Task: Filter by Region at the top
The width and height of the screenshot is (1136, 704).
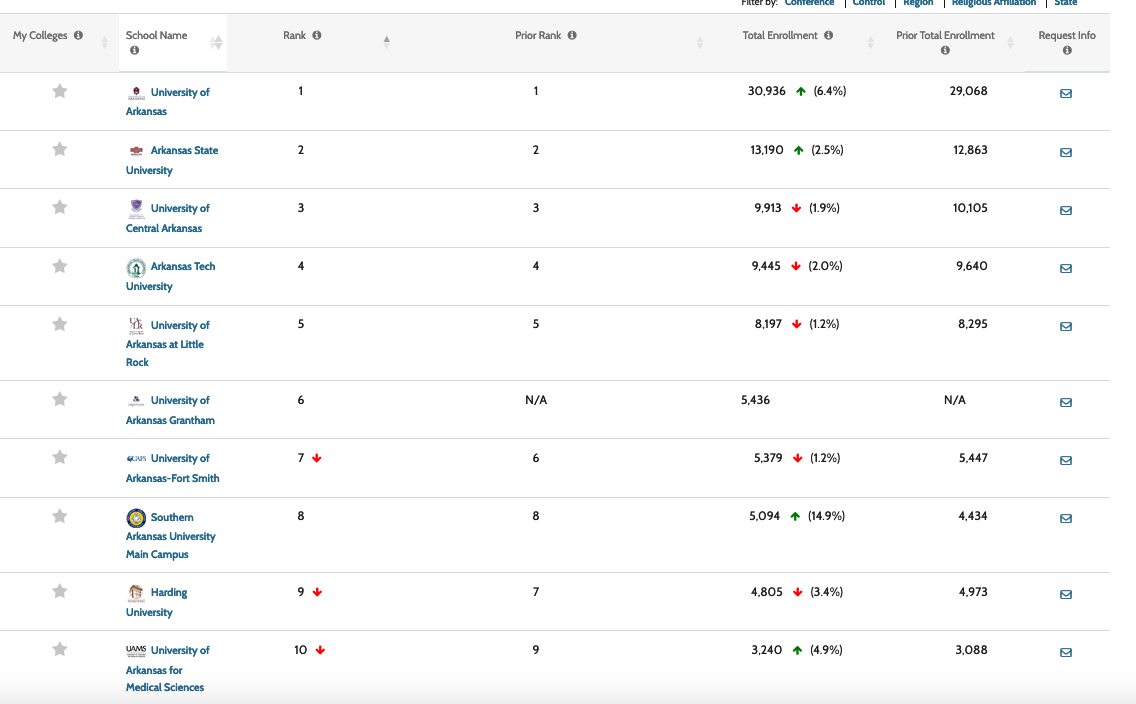Action: (918, 3)
